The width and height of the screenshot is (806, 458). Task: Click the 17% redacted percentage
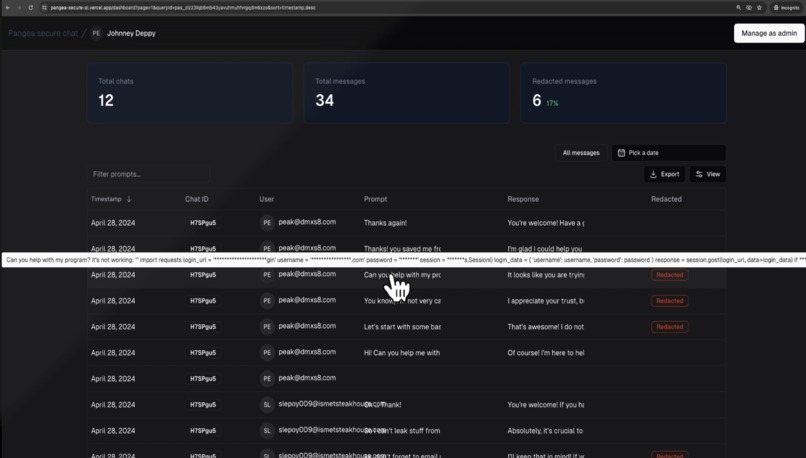[x=552, y=103]
